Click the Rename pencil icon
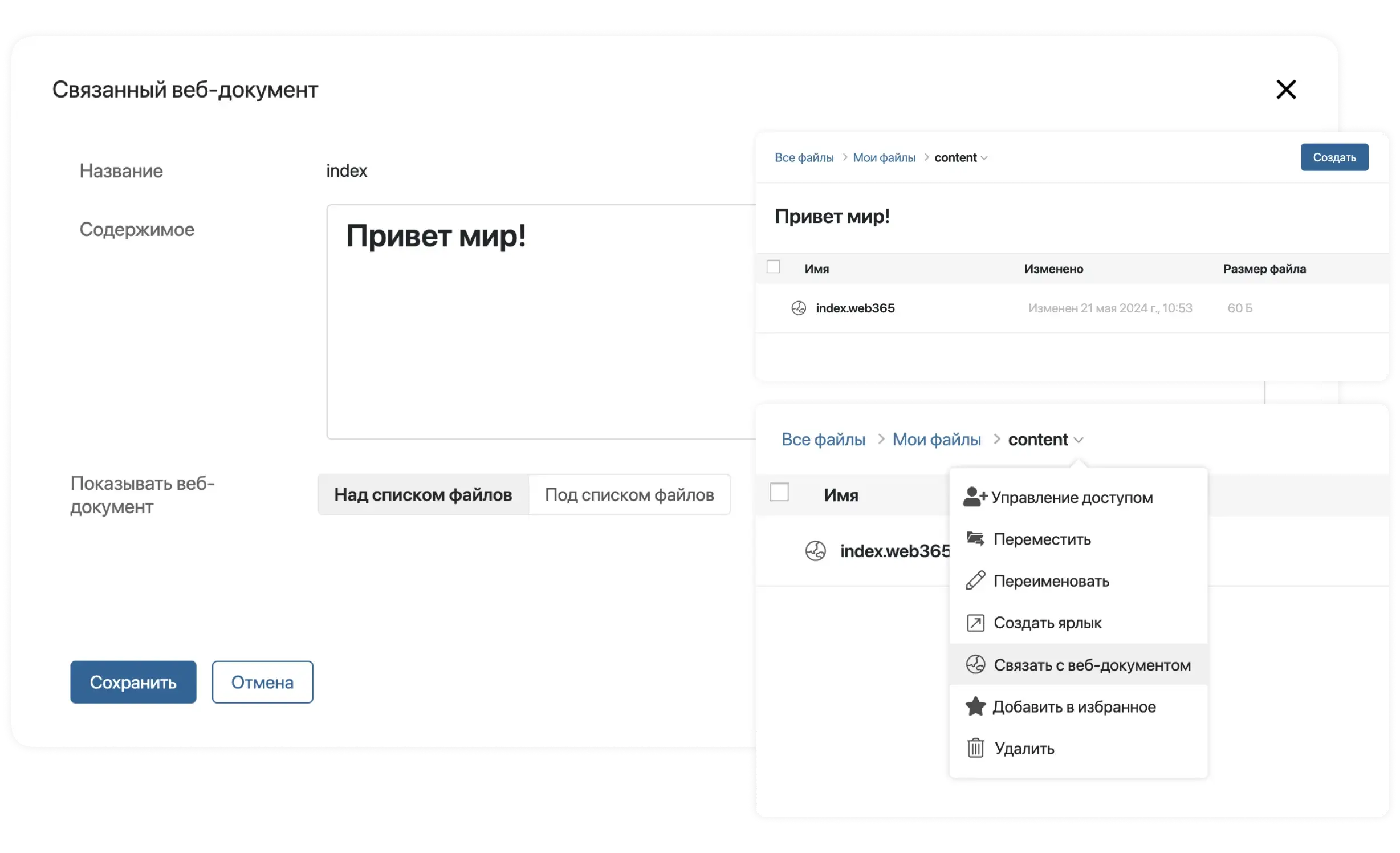Viewport: 1400px width, 853px height. pyautogui.click(x=975, y=580)
